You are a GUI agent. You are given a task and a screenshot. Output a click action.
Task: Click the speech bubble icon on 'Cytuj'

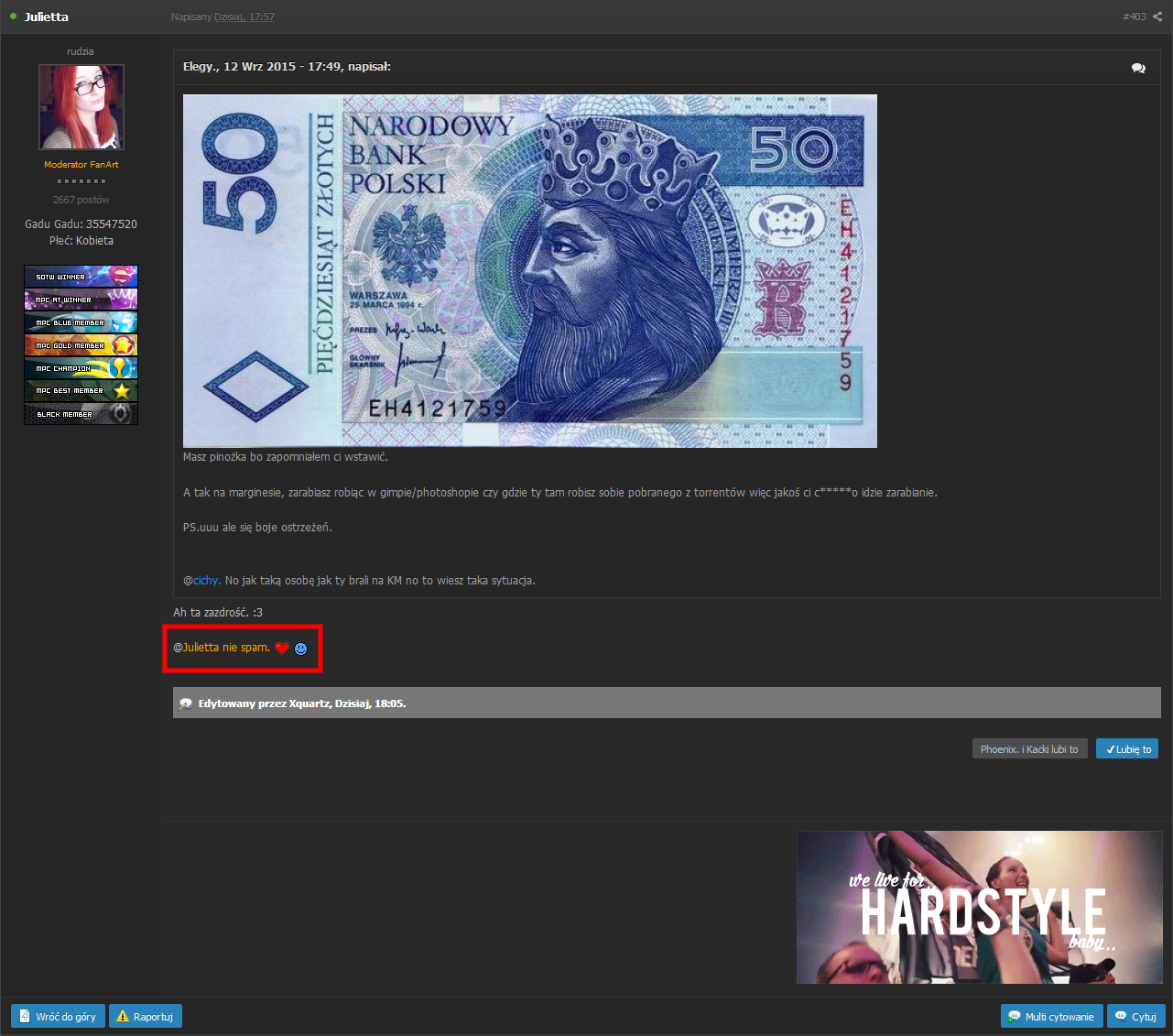tap(1121, 1016)
